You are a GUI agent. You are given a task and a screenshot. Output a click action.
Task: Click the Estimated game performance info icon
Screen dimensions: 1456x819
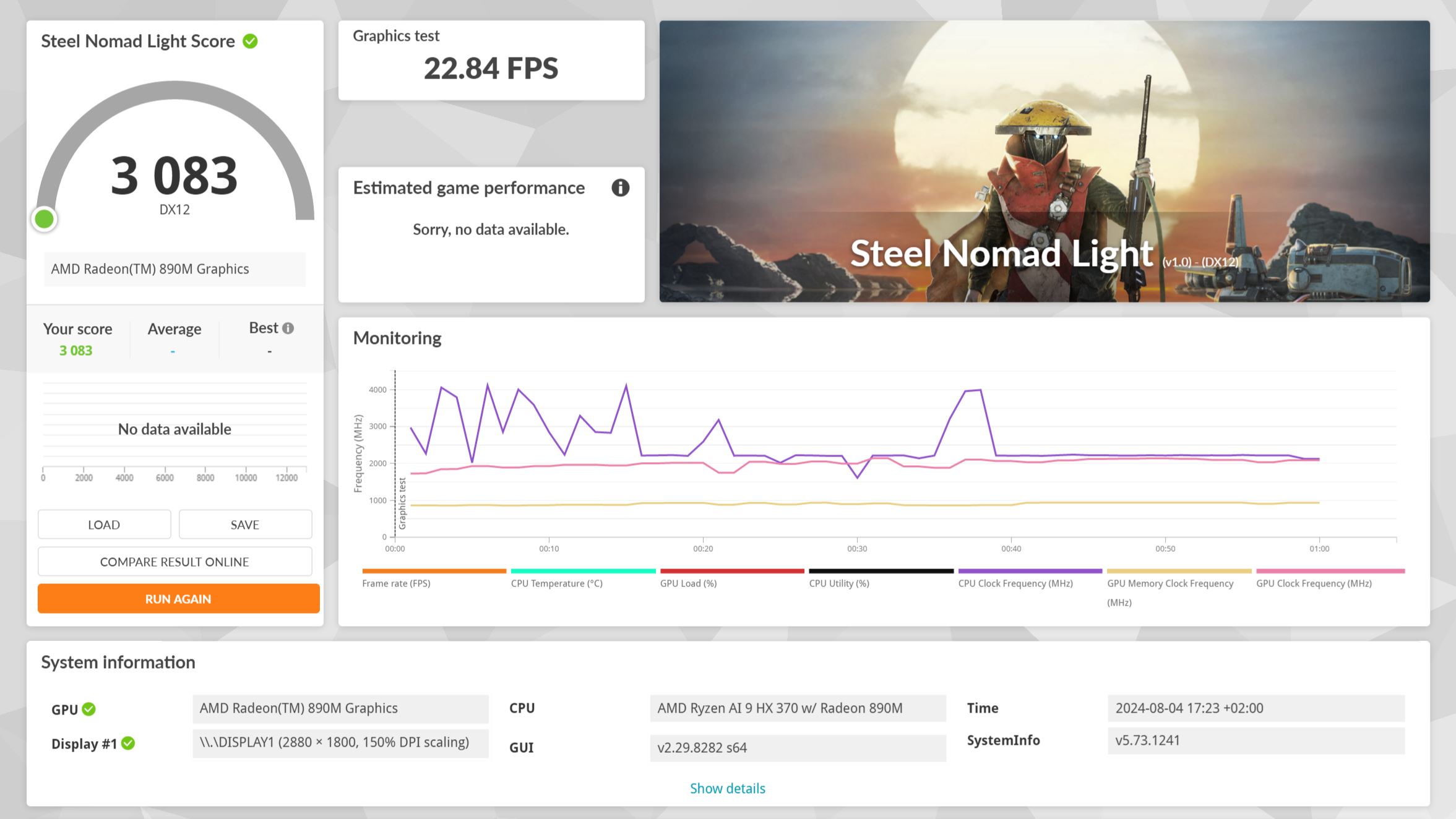[620, 188]
